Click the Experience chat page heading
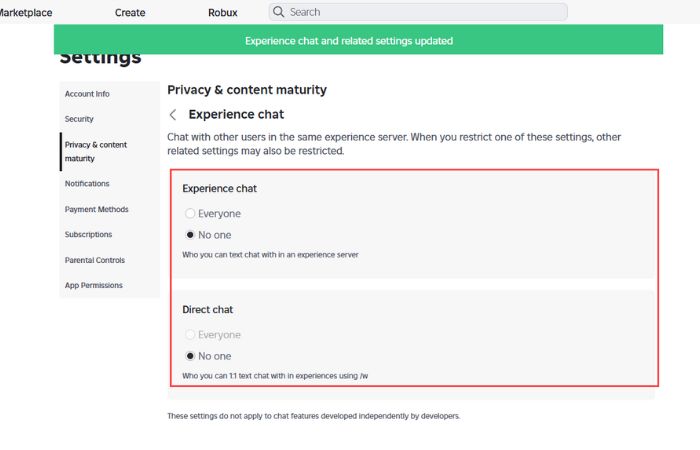The image size is (700, 450). [x=236, y=115]
